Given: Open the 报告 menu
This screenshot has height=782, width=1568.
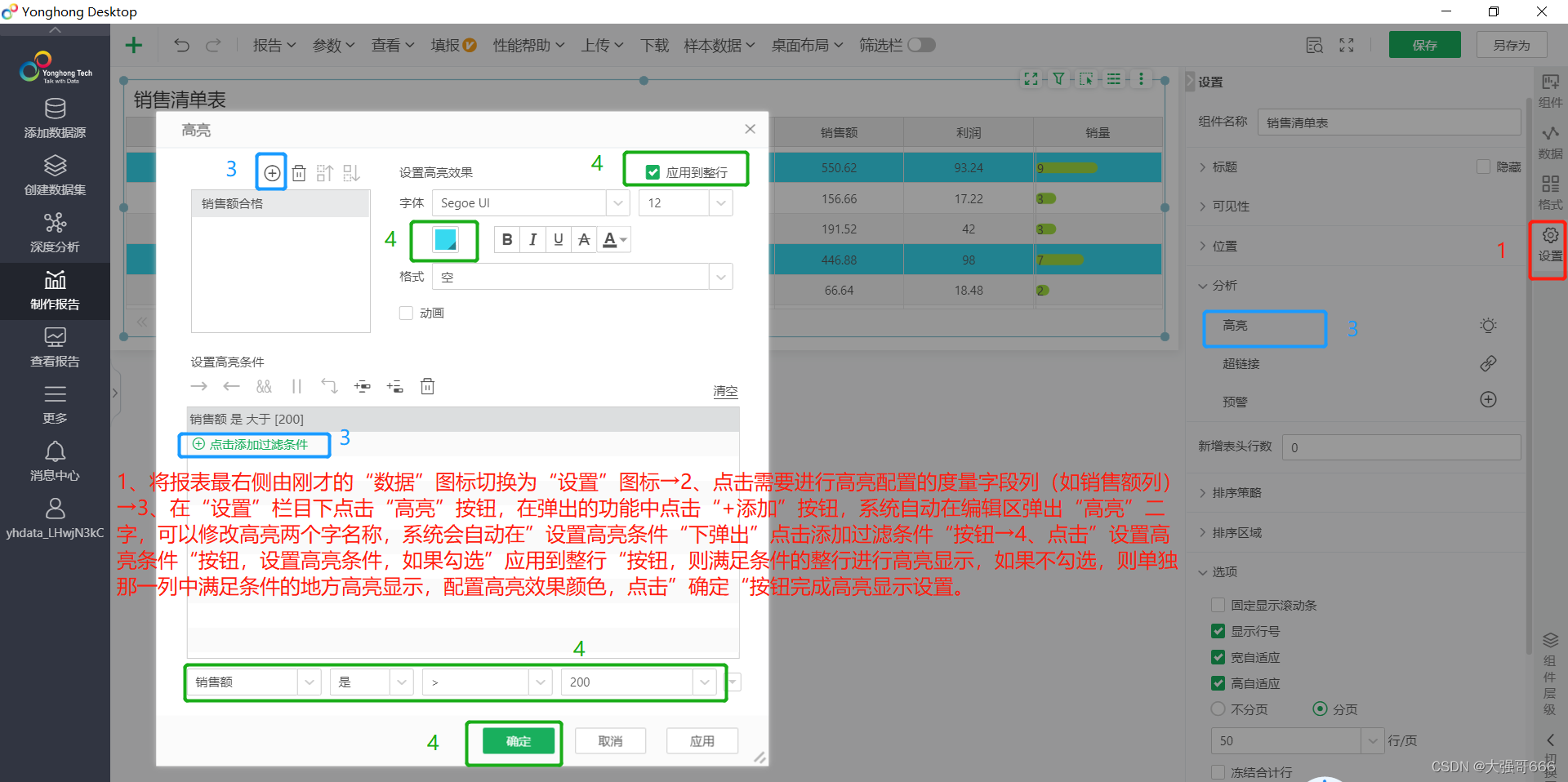Looking at the screenshot, I should (274, 46).
